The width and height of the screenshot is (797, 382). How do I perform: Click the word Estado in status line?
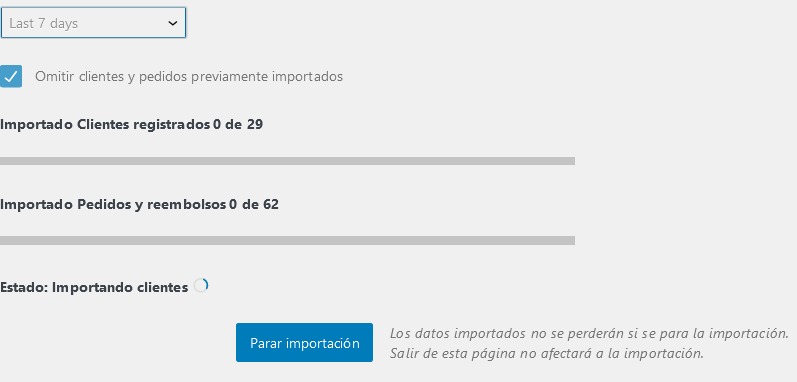[22, 288]
